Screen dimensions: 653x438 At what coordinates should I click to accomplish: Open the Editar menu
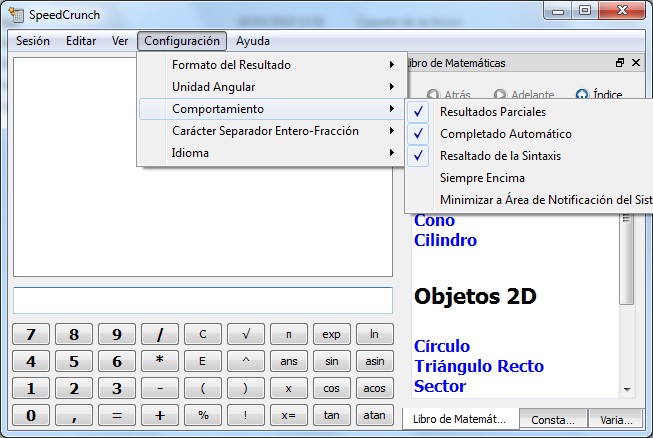pyautogui.click(x=81, y=41)
